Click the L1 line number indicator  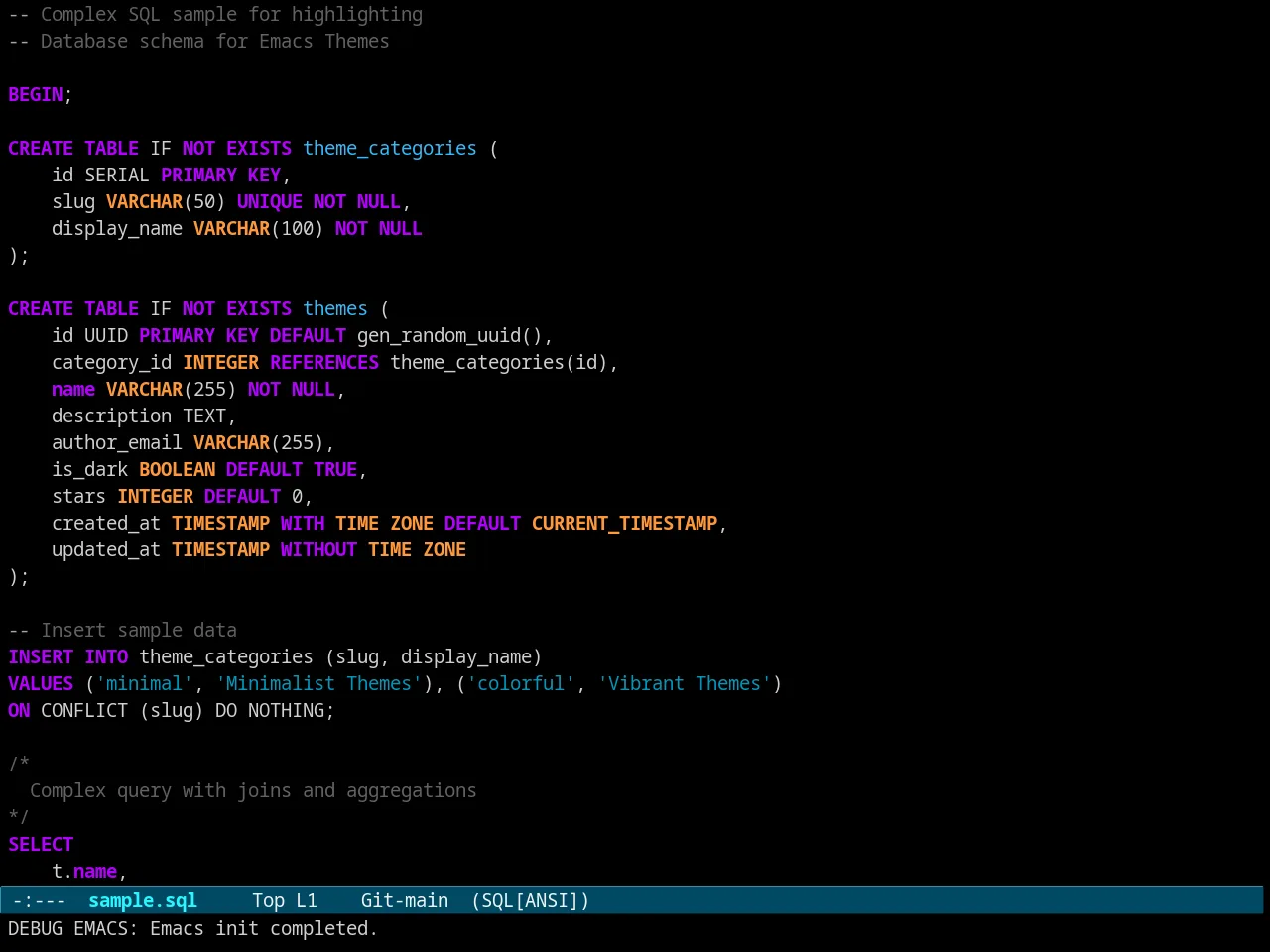coord(307,900)
